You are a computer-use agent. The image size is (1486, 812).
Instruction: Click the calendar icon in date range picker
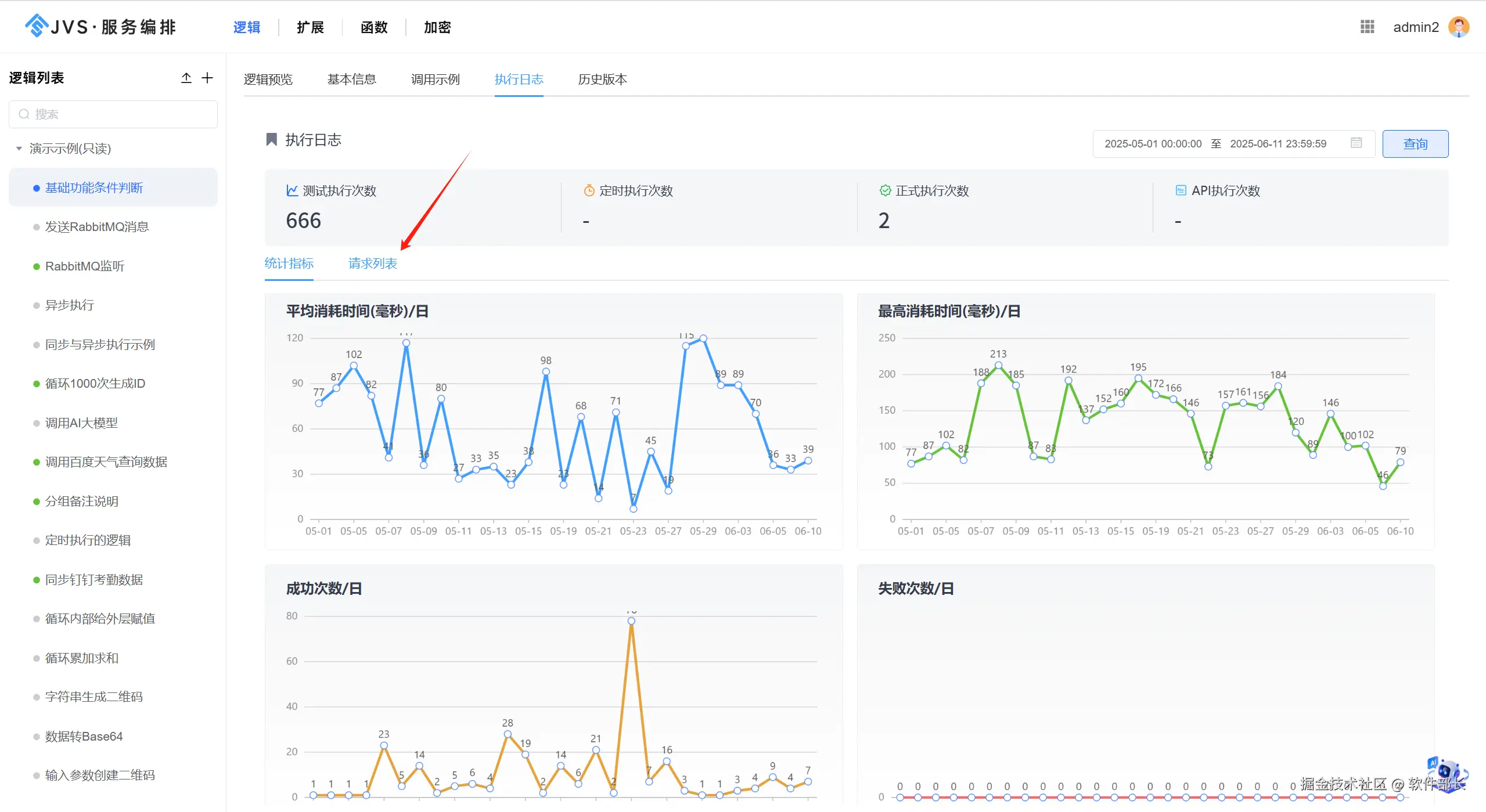1356,143
